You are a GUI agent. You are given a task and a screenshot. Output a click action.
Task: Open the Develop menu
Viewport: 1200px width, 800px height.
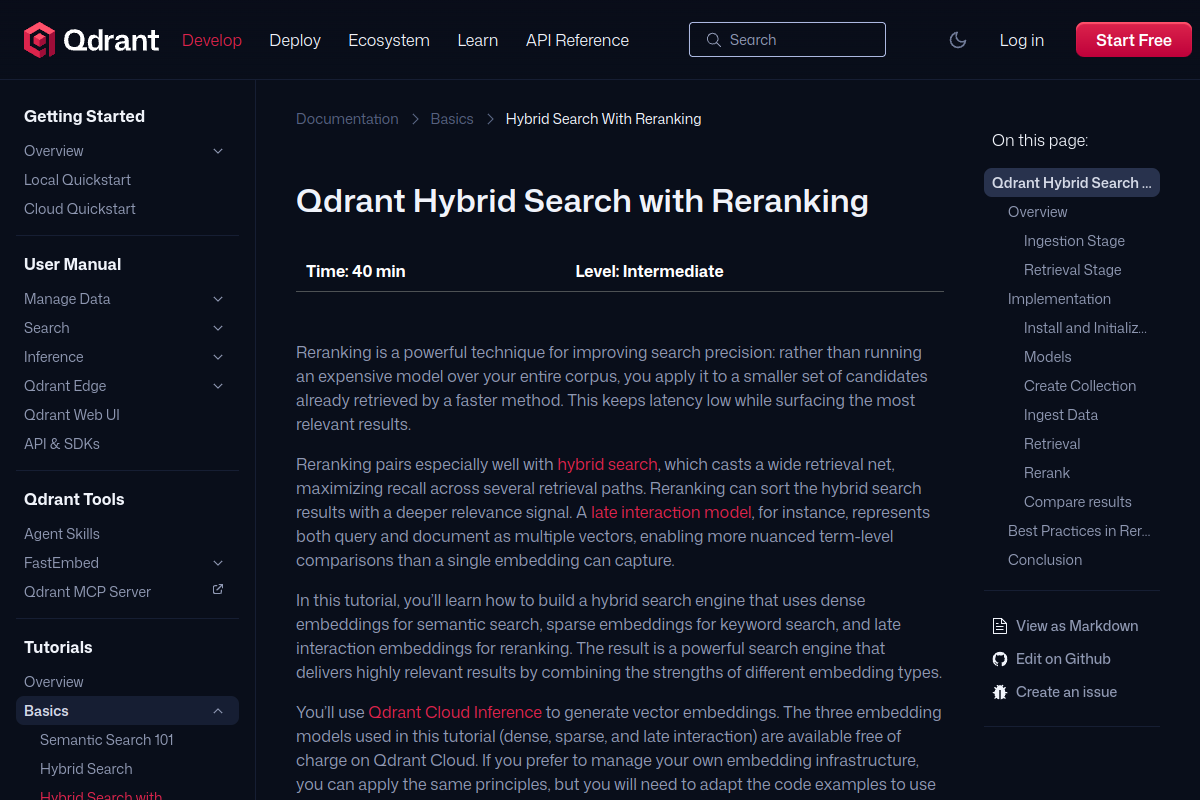pos(212,40)
